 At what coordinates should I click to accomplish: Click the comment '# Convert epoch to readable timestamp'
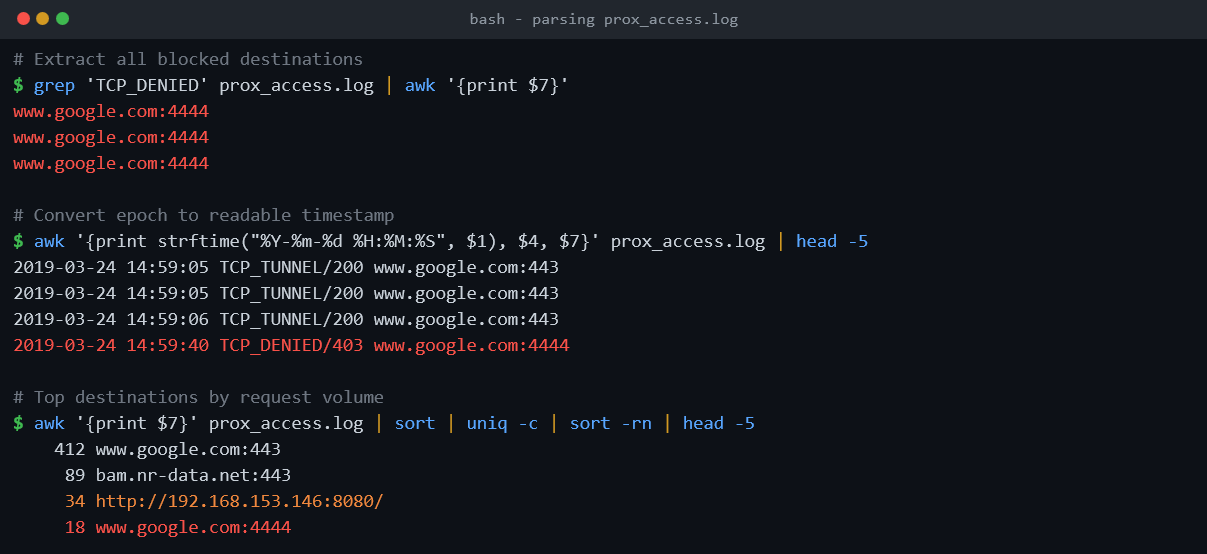click(203, 215)
